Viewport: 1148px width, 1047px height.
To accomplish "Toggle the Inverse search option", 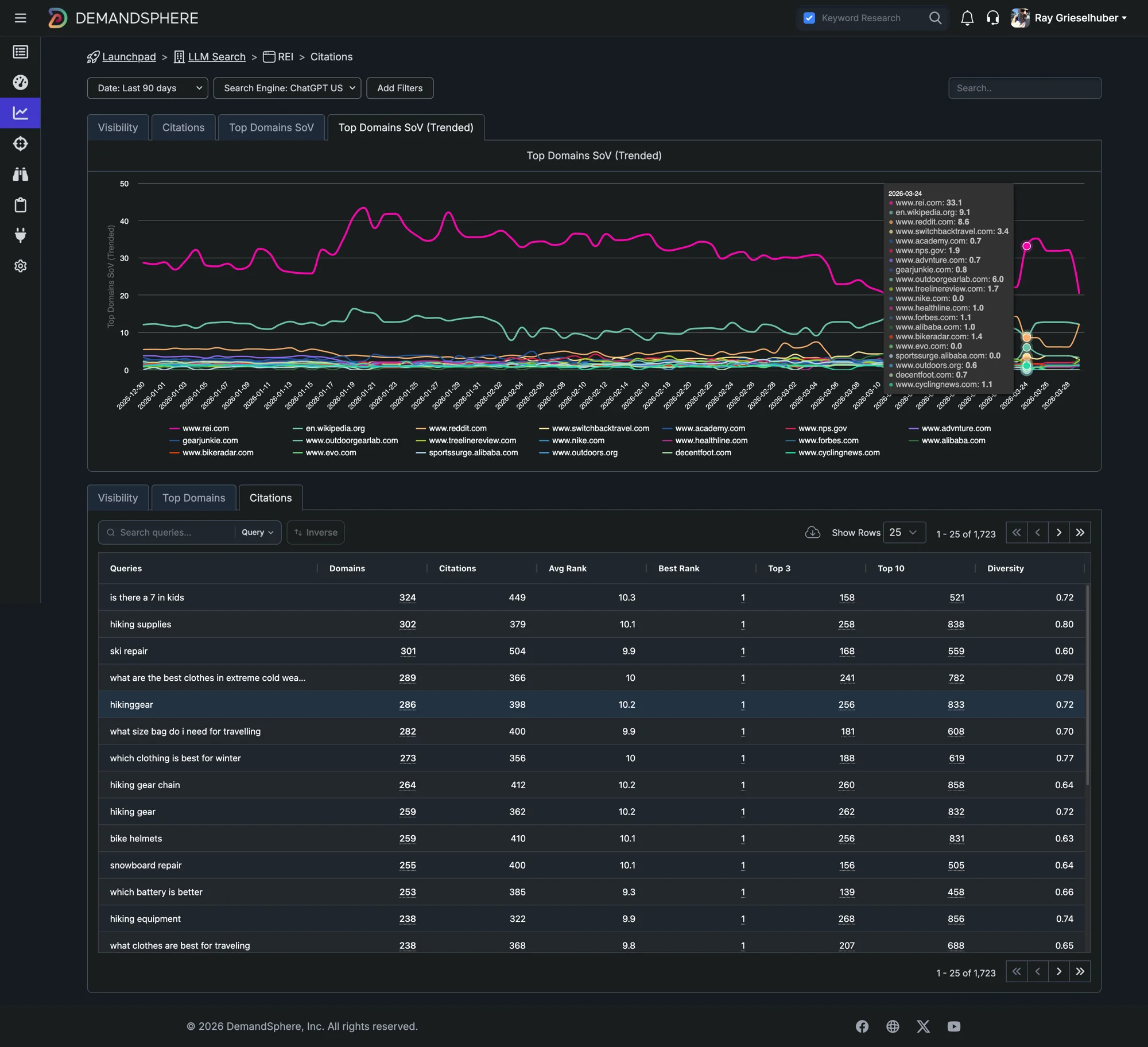I will click(316, 533).
